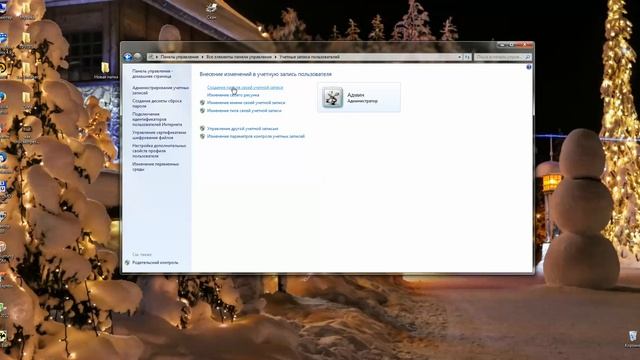Viewport: 640px width, 360px height.
Task: Expand the arrow after Панель управления breadcrumb
Action: coord(202,57)
